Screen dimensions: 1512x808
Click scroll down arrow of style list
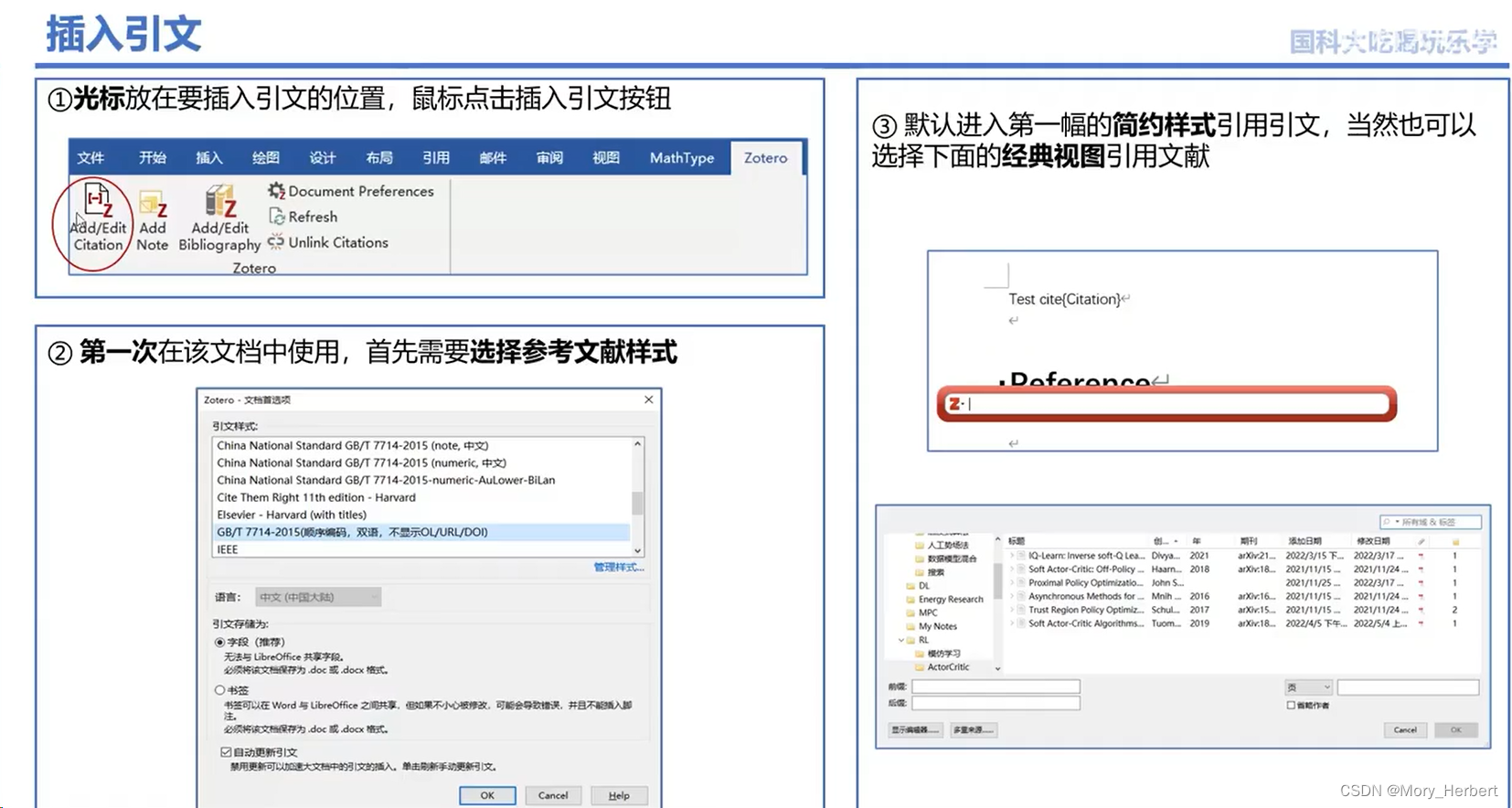pyautogui.click(x=637, y=551)
